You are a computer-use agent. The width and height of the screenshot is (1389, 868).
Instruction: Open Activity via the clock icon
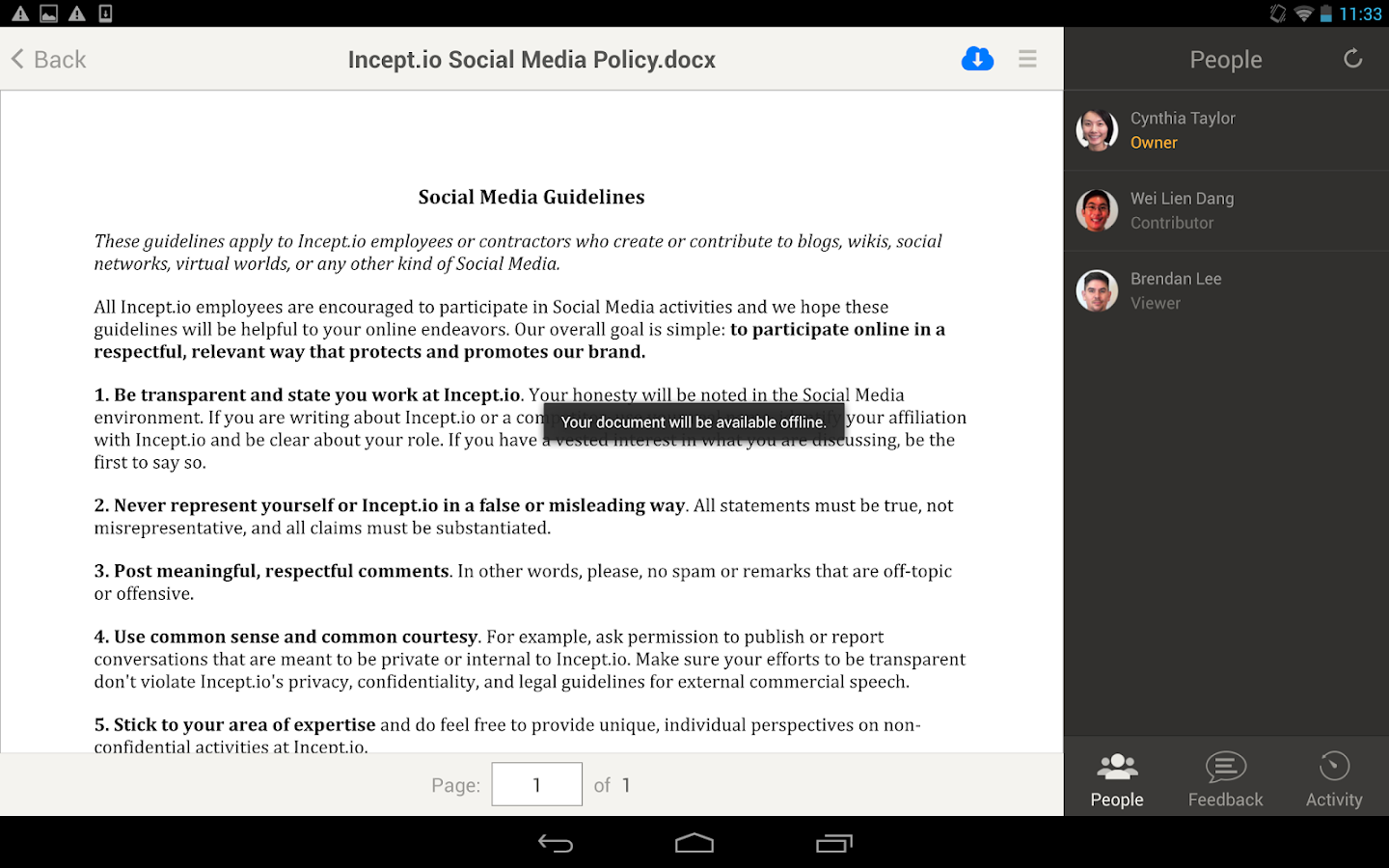(1333, 767)
